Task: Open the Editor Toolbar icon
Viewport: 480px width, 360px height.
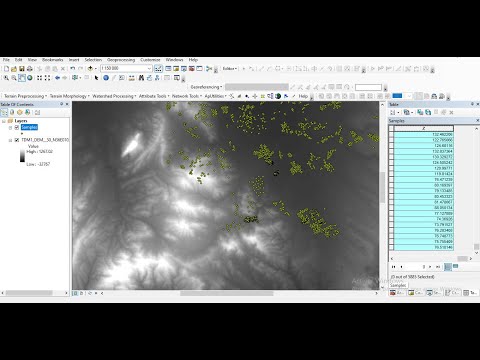Action: pyautogui.click(x=158, y=69)
